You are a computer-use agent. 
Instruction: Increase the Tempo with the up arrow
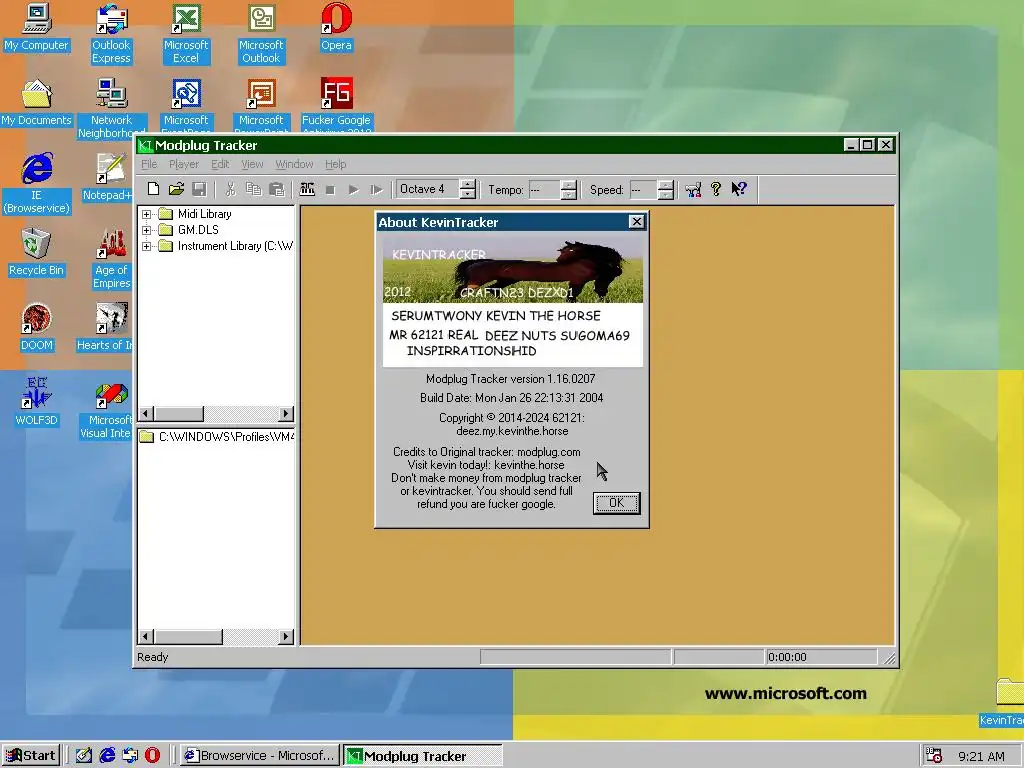569,185
